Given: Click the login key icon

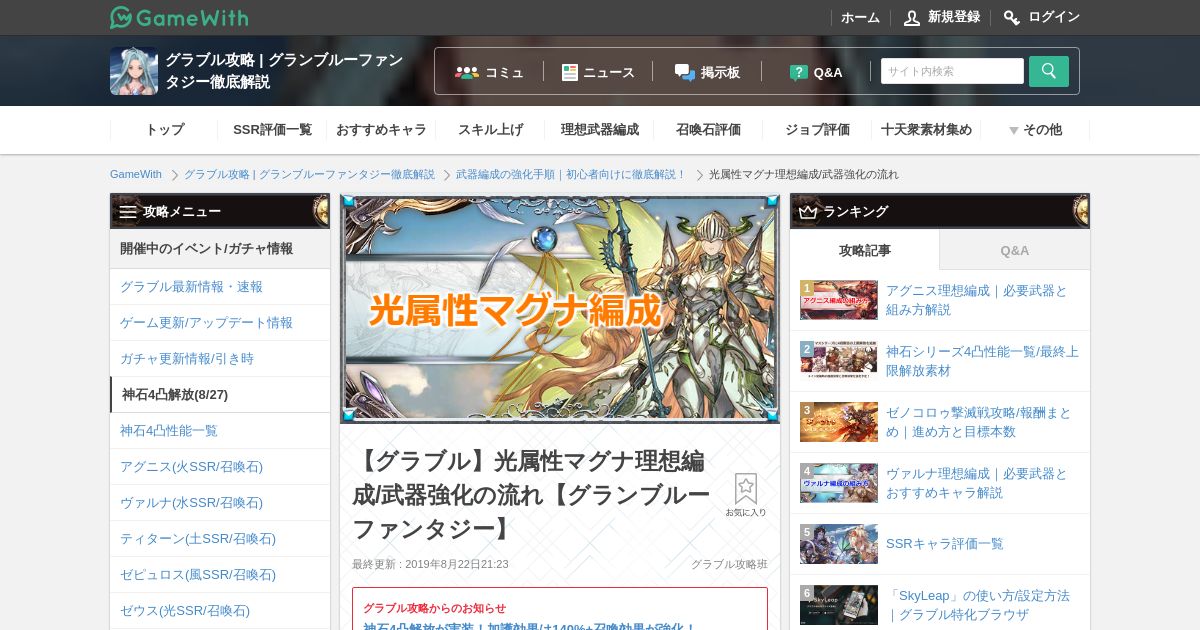Looking at the screenshot, I should 1012,17.
